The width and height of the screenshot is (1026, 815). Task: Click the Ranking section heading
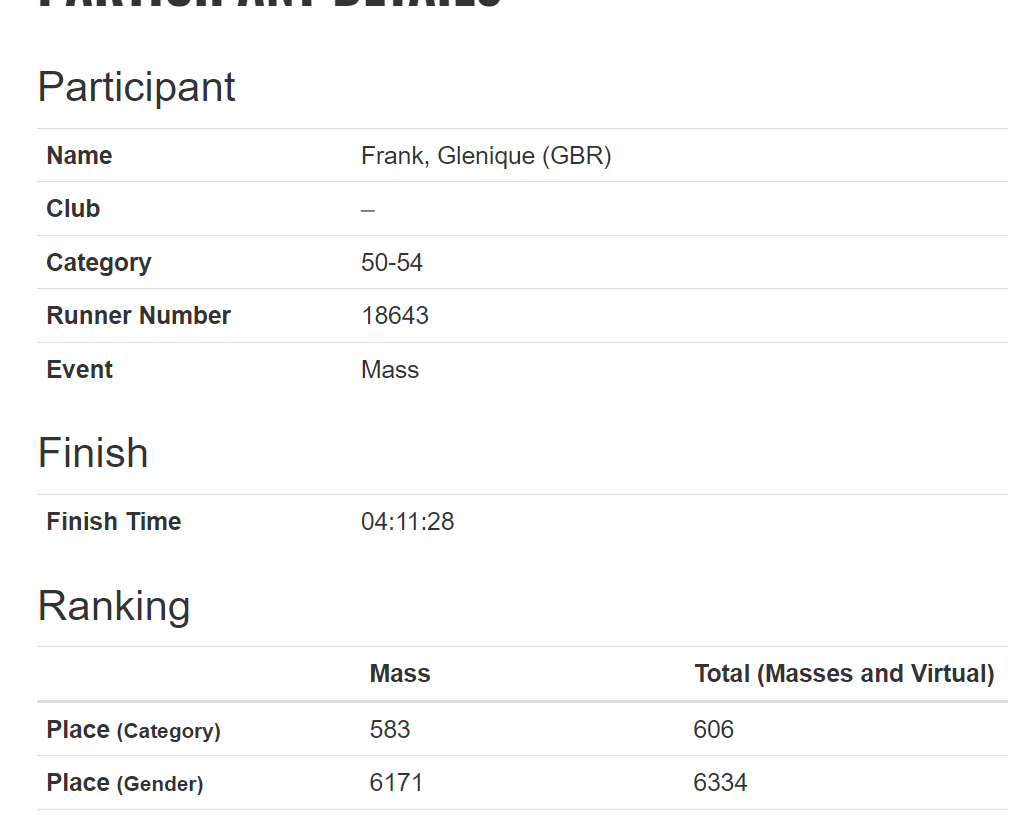(x=114, y=607)
